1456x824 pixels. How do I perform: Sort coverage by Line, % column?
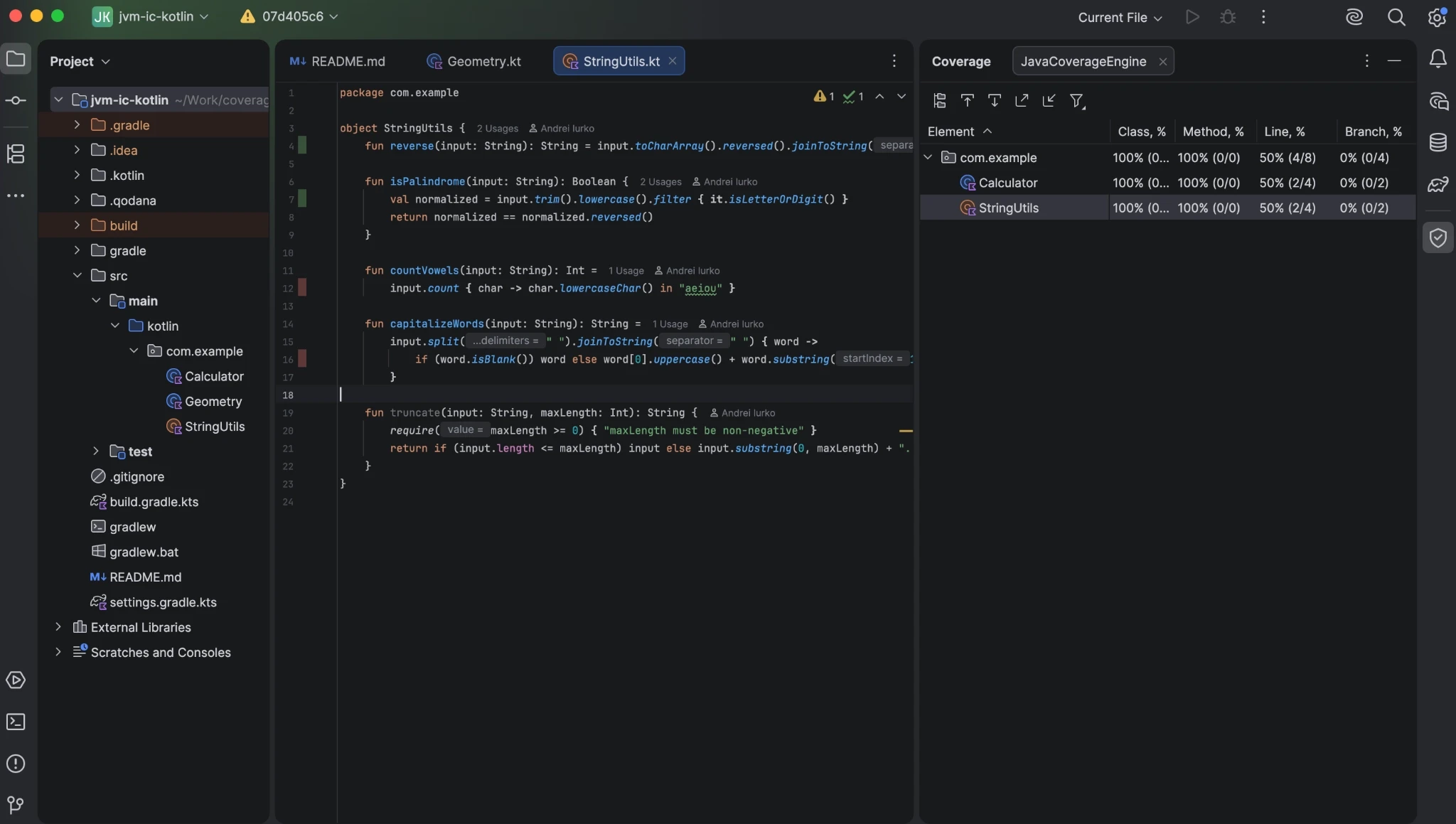point(1285,132)
